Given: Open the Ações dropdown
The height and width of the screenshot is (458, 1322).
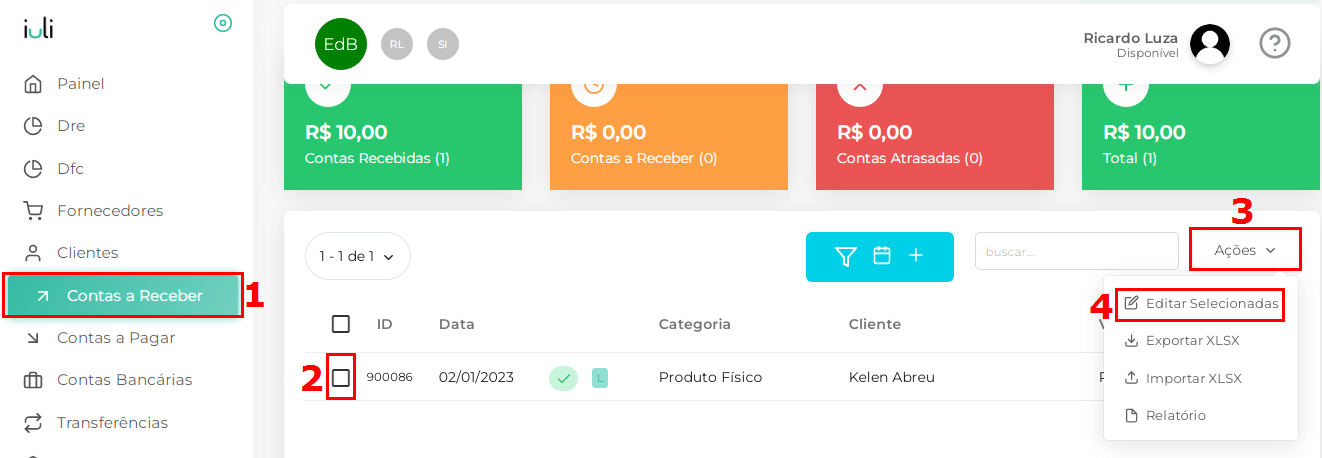Looking at the screenshot, I should (x=1245, y=250).
